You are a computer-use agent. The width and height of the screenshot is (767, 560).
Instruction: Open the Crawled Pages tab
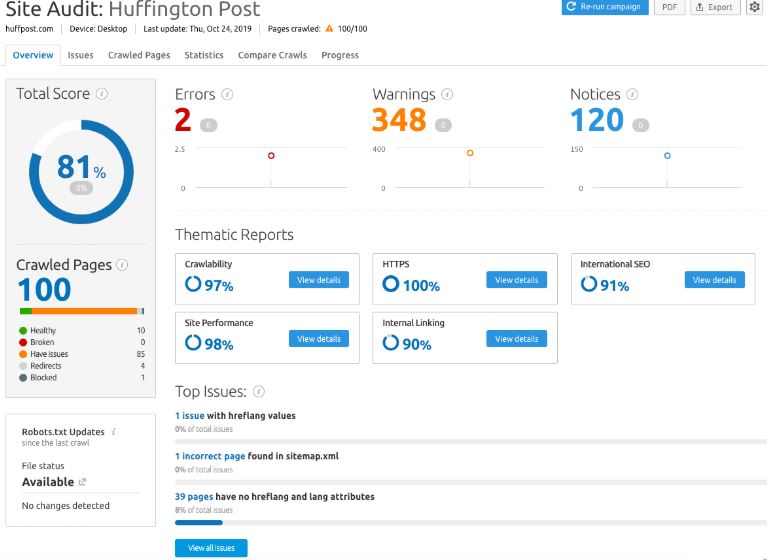click(x=139, y=55)
